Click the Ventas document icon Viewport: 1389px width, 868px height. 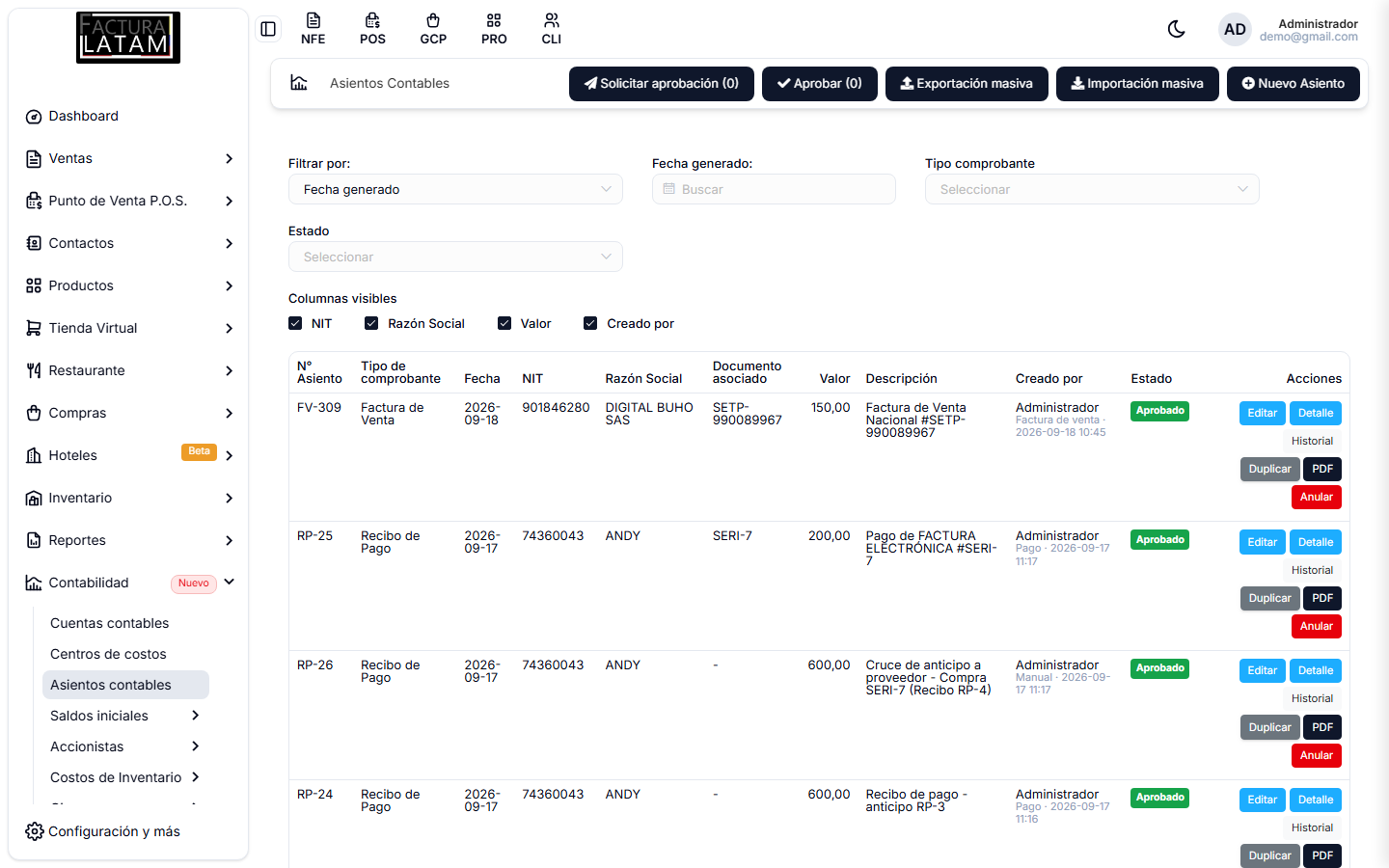pos(34,159)
